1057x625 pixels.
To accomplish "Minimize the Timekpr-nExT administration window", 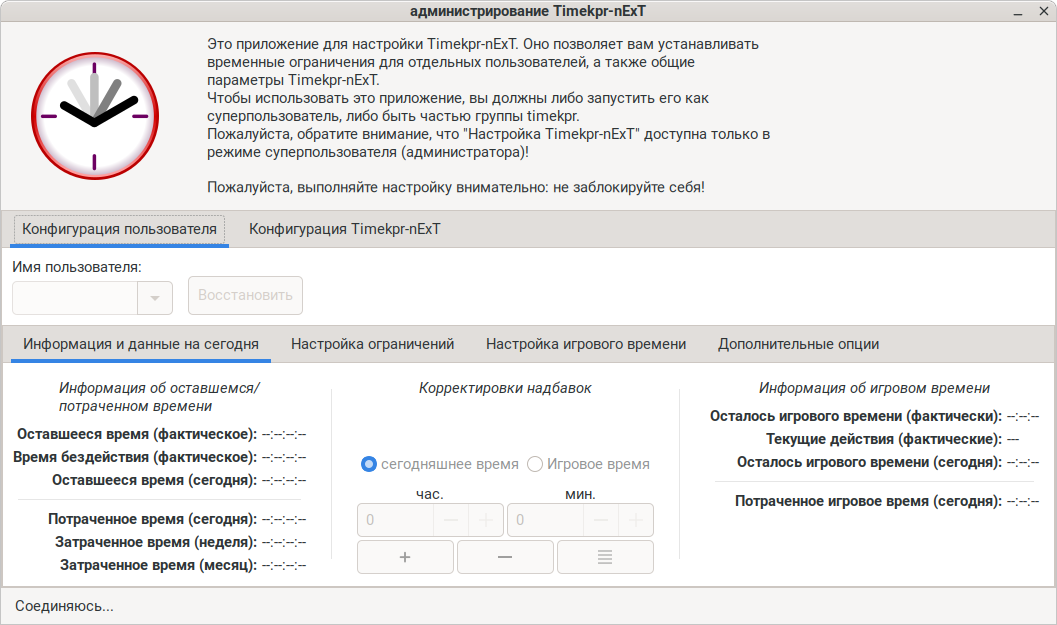I will [1018, 11].
